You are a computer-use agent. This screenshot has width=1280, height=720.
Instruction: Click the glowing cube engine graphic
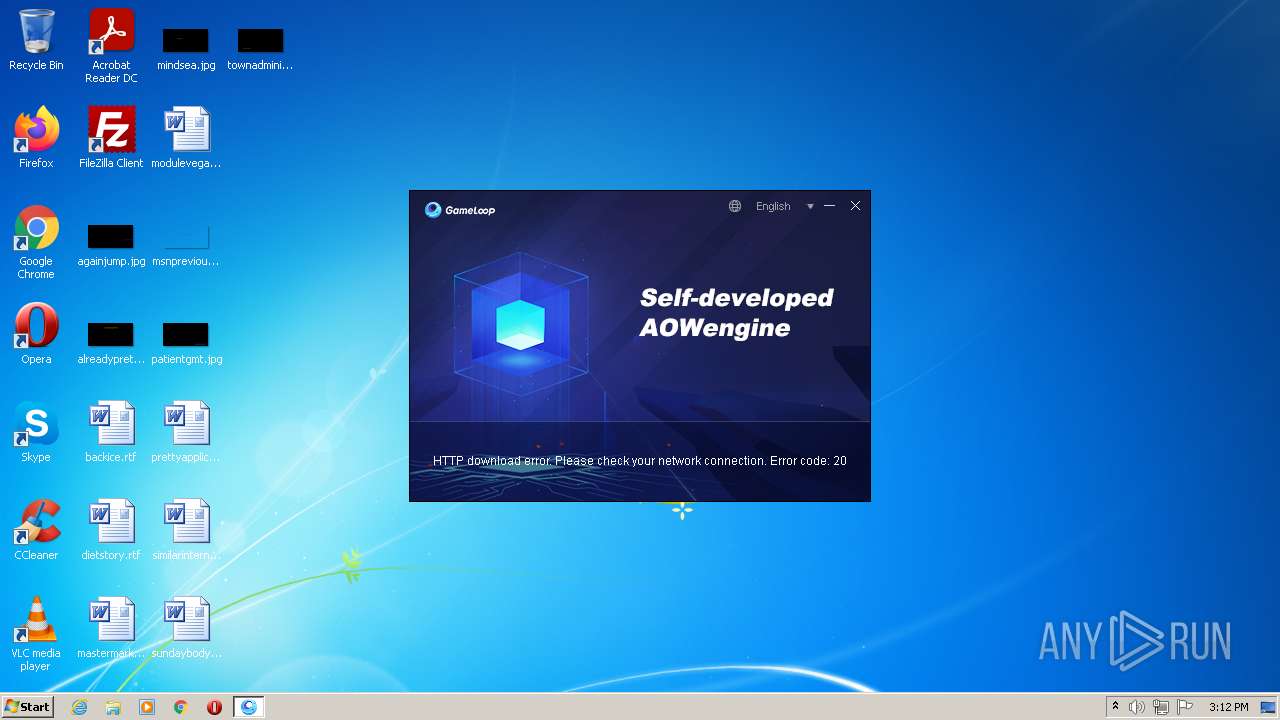click(521, 325)
